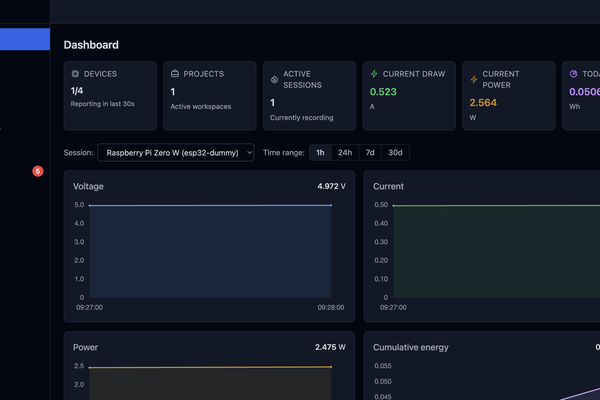600x400 pixels.
Task: Switch time range to 30d
Action: coord(395,153)
